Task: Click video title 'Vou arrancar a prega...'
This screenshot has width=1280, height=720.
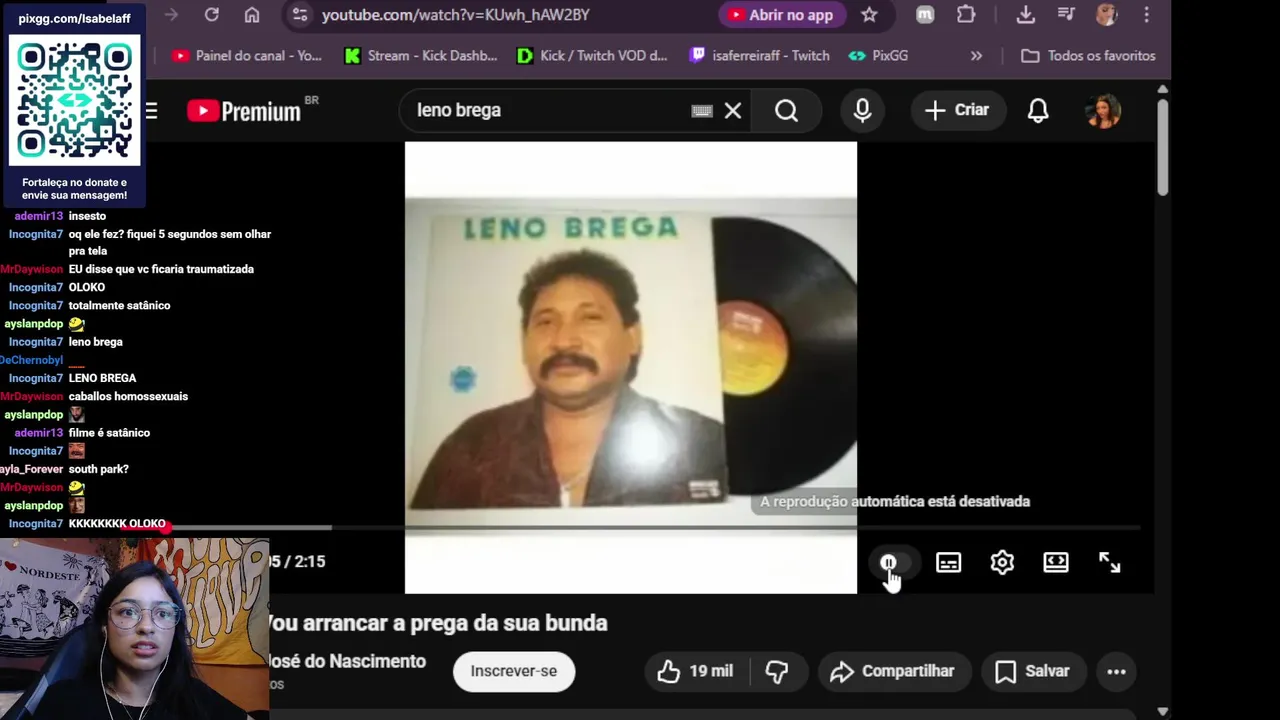Action: (437, 623)
